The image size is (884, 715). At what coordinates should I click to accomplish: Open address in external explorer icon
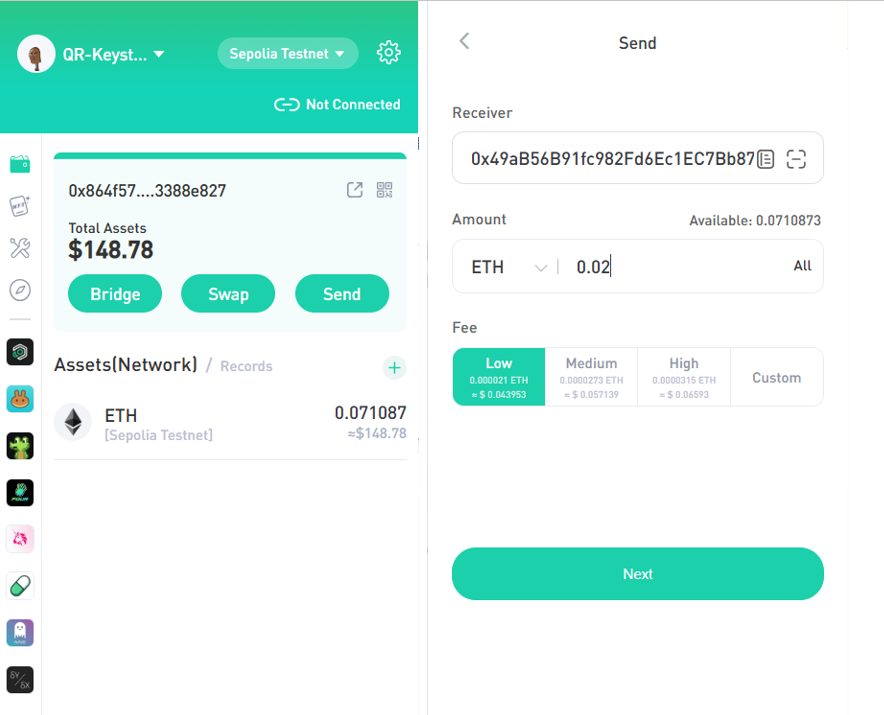355,190
